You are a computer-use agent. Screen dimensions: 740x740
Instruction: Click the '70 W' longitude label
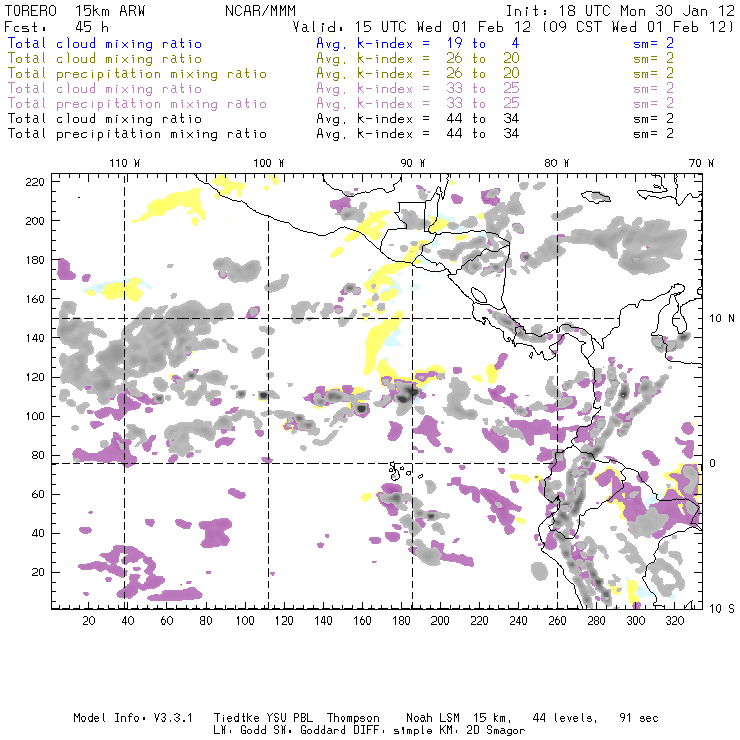tap(701, 163)
